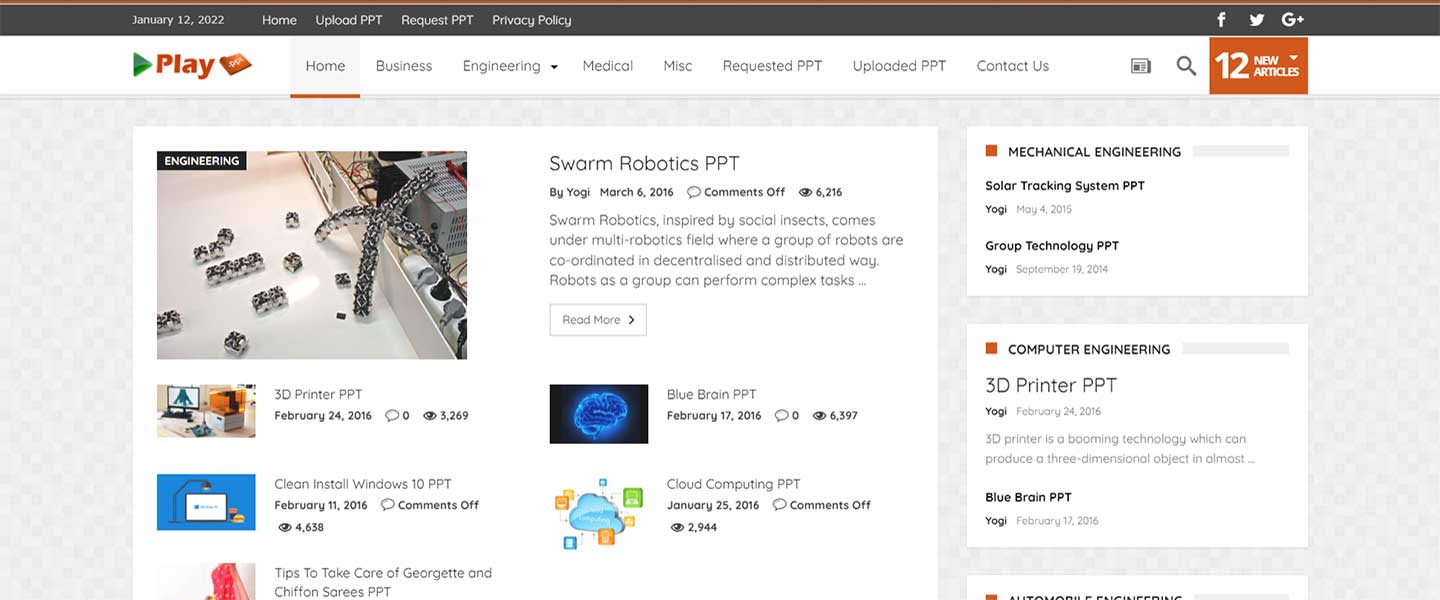Open the Swarm Robotics PPT article title

point(644,164)
